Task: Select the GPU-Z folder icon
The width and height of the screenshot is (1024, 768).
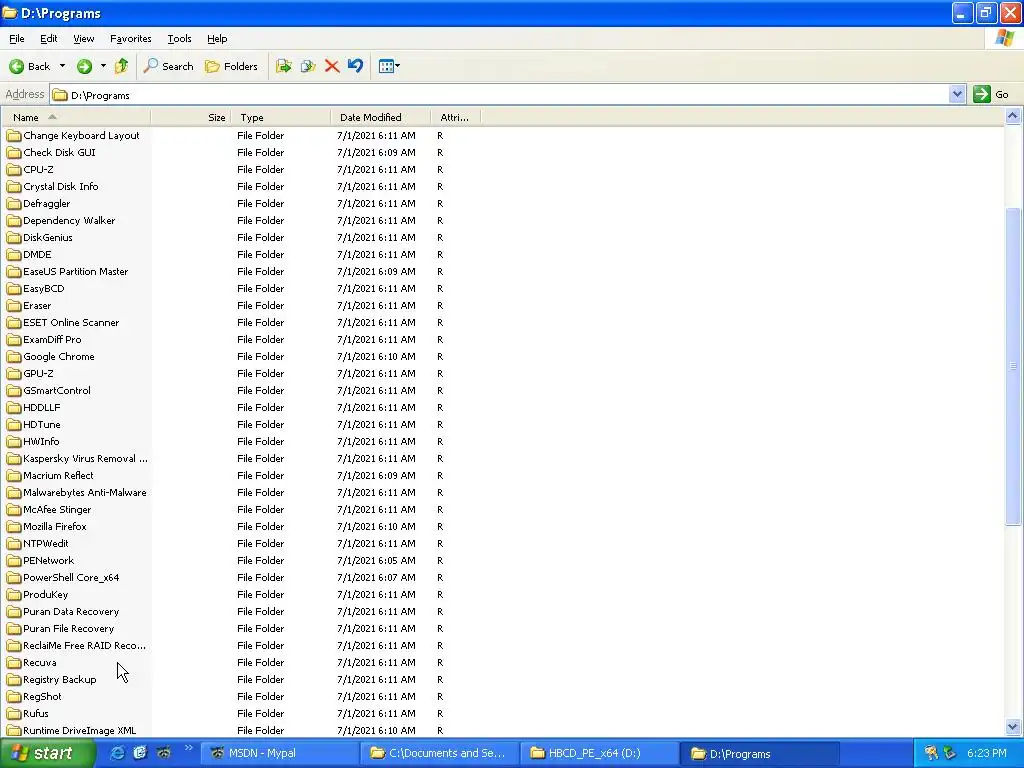Action: point(14,374)
